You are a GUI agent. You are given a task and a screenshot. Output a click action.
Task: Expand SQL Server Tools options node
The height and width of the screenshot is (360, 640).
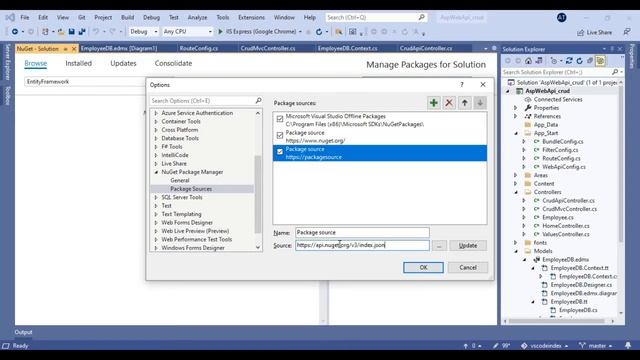click(156, 198)
